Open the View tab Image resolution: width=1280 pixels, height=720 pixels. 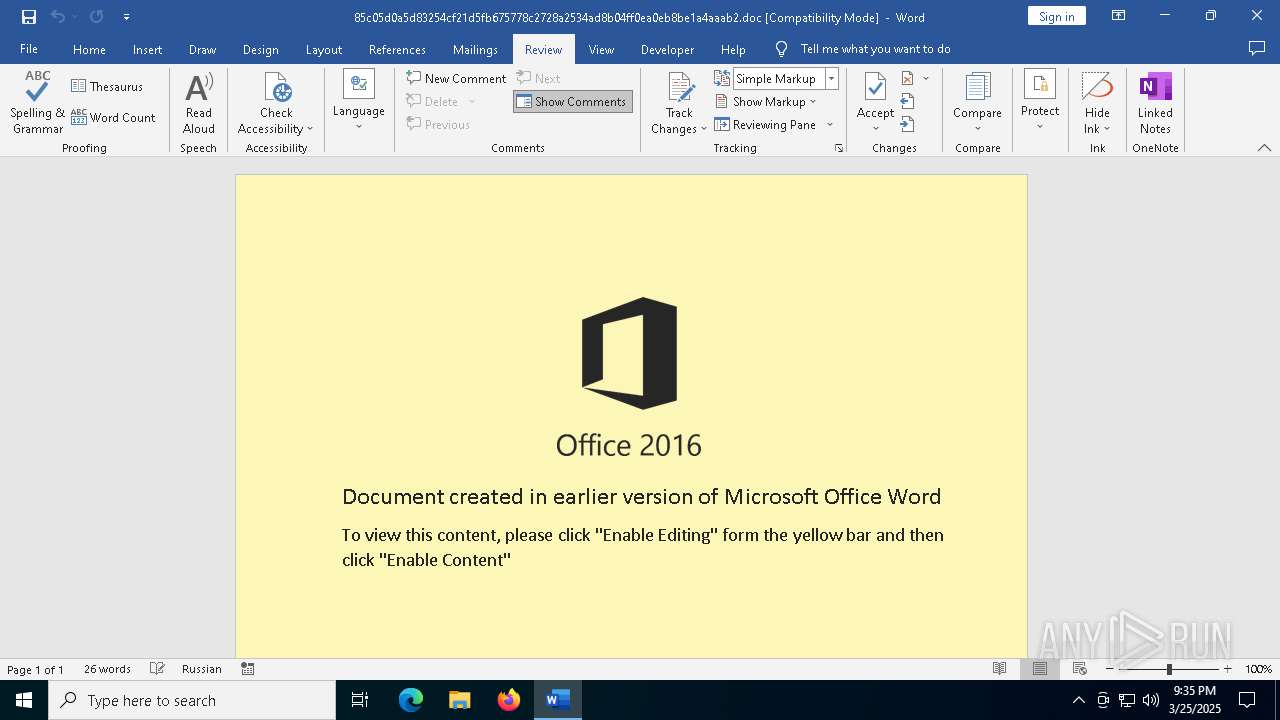(601, 49)
